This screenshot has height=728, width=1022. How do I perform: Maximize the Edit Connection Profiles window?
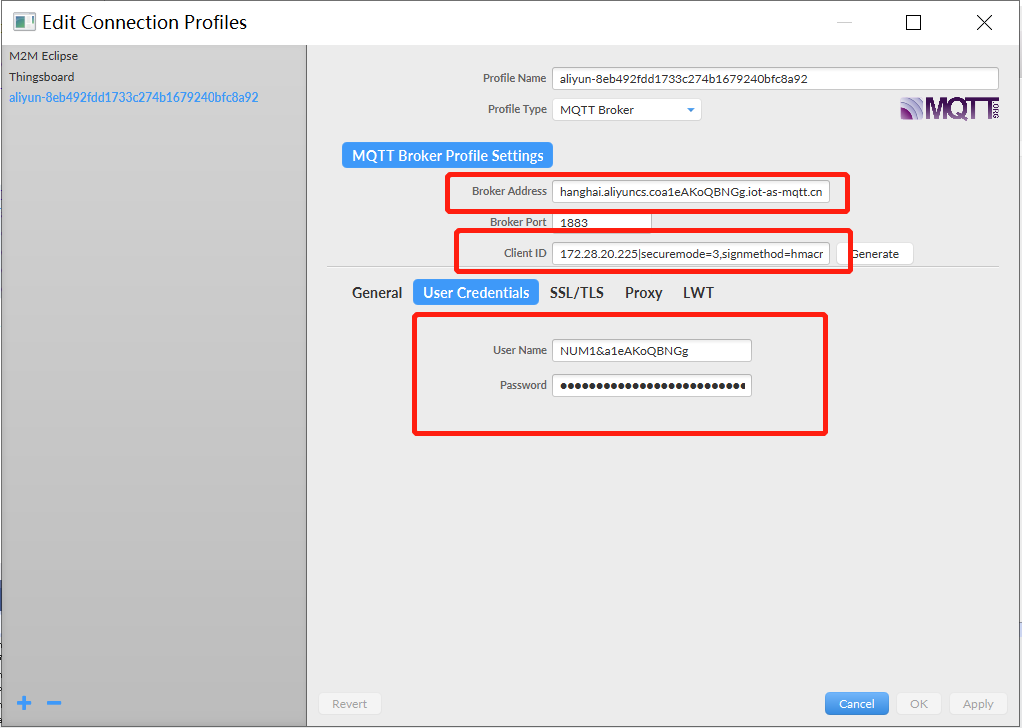pyautogui.click(x=914, y=23)
